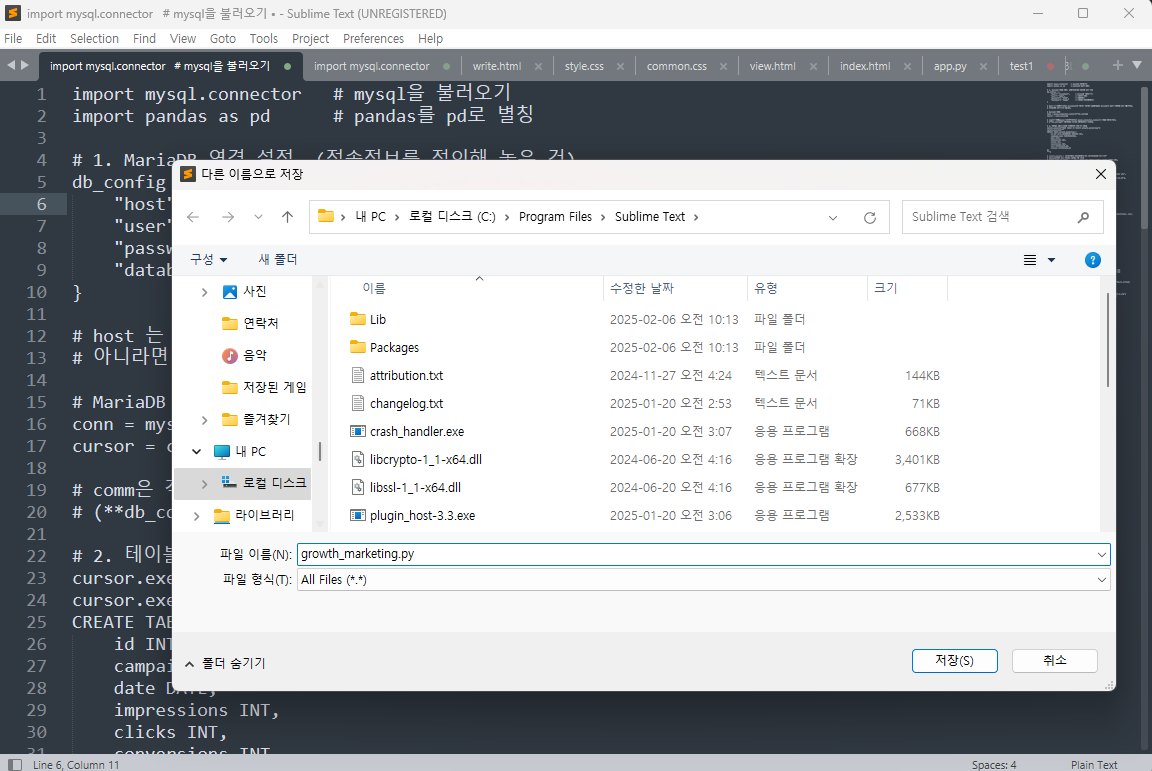
Task: Click 로컬 디스크 (C:) in breadcrumb
Action: (453, 217)
